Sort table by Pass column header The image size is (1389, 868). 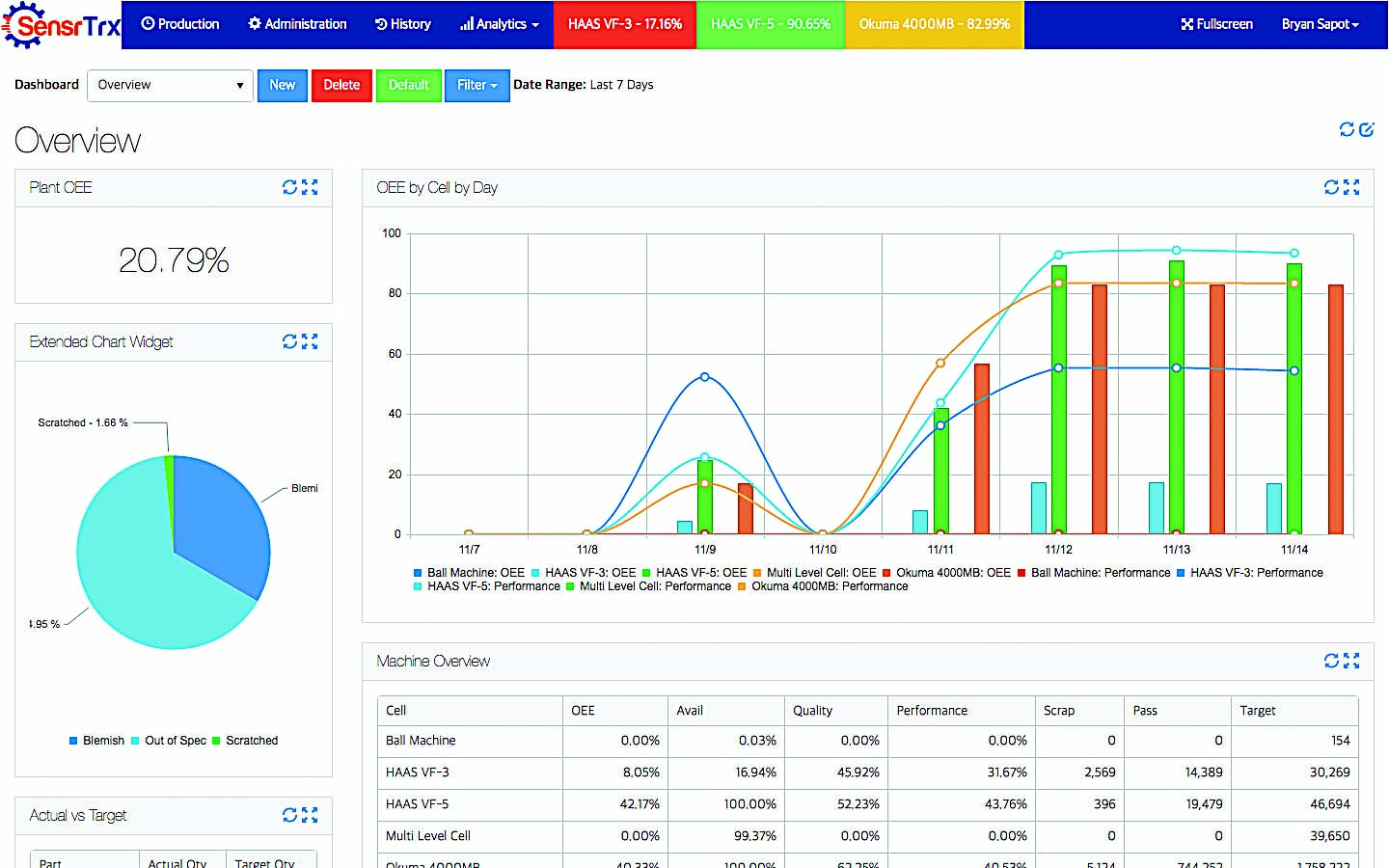[1177, 711]
